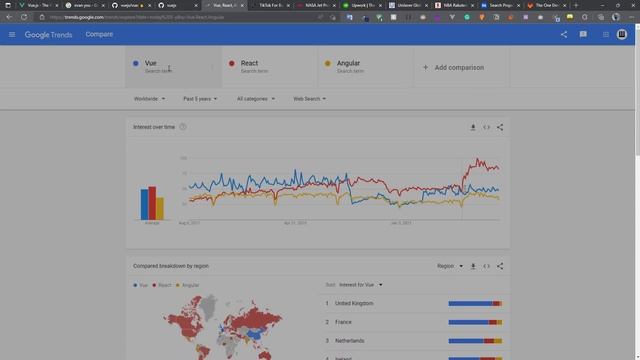
Task: Select the Netherlands region row
Action: [414, 341]
